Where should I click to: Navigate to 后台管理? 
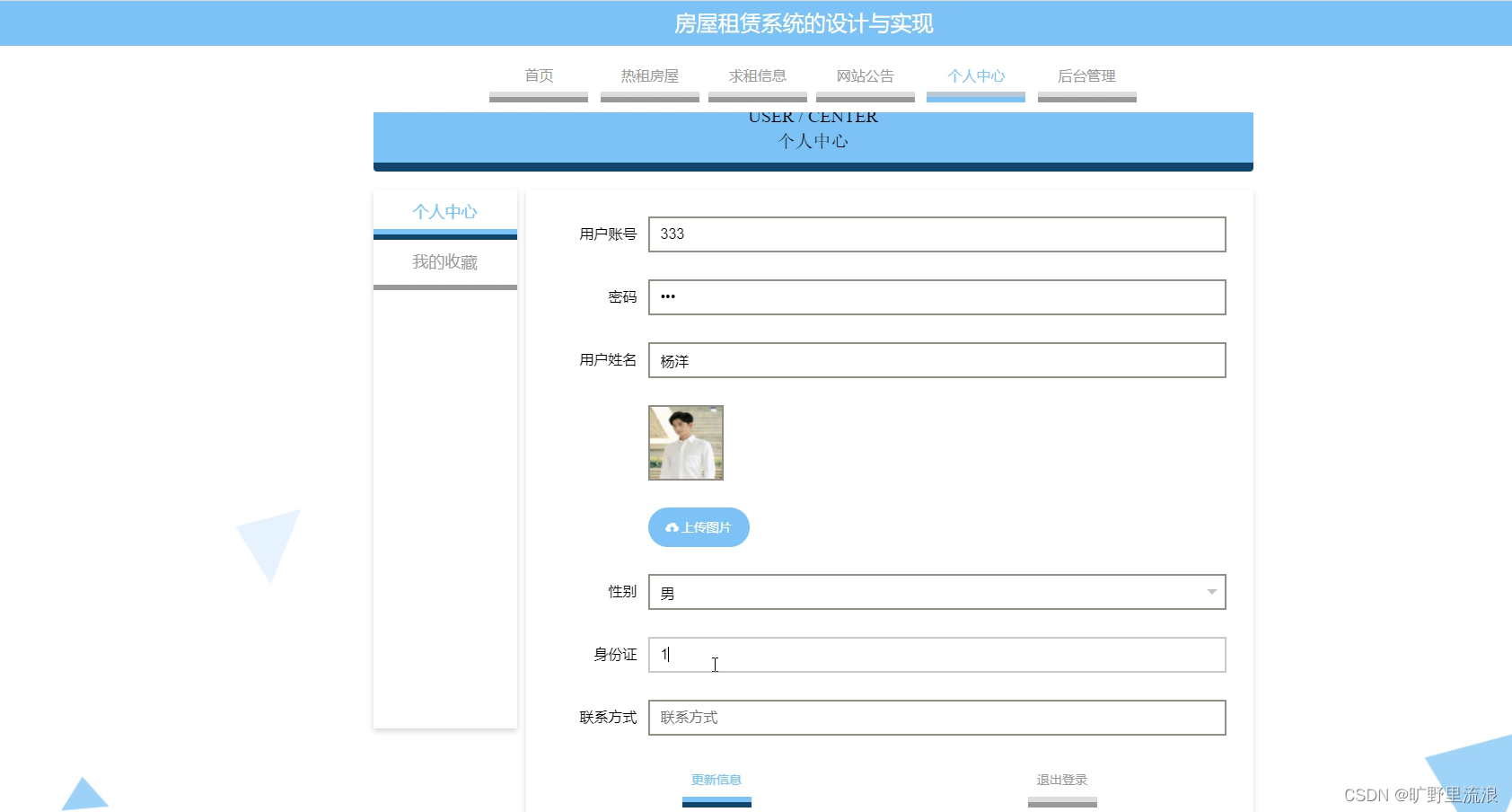pyautogui.click(x=1086, y=76)
